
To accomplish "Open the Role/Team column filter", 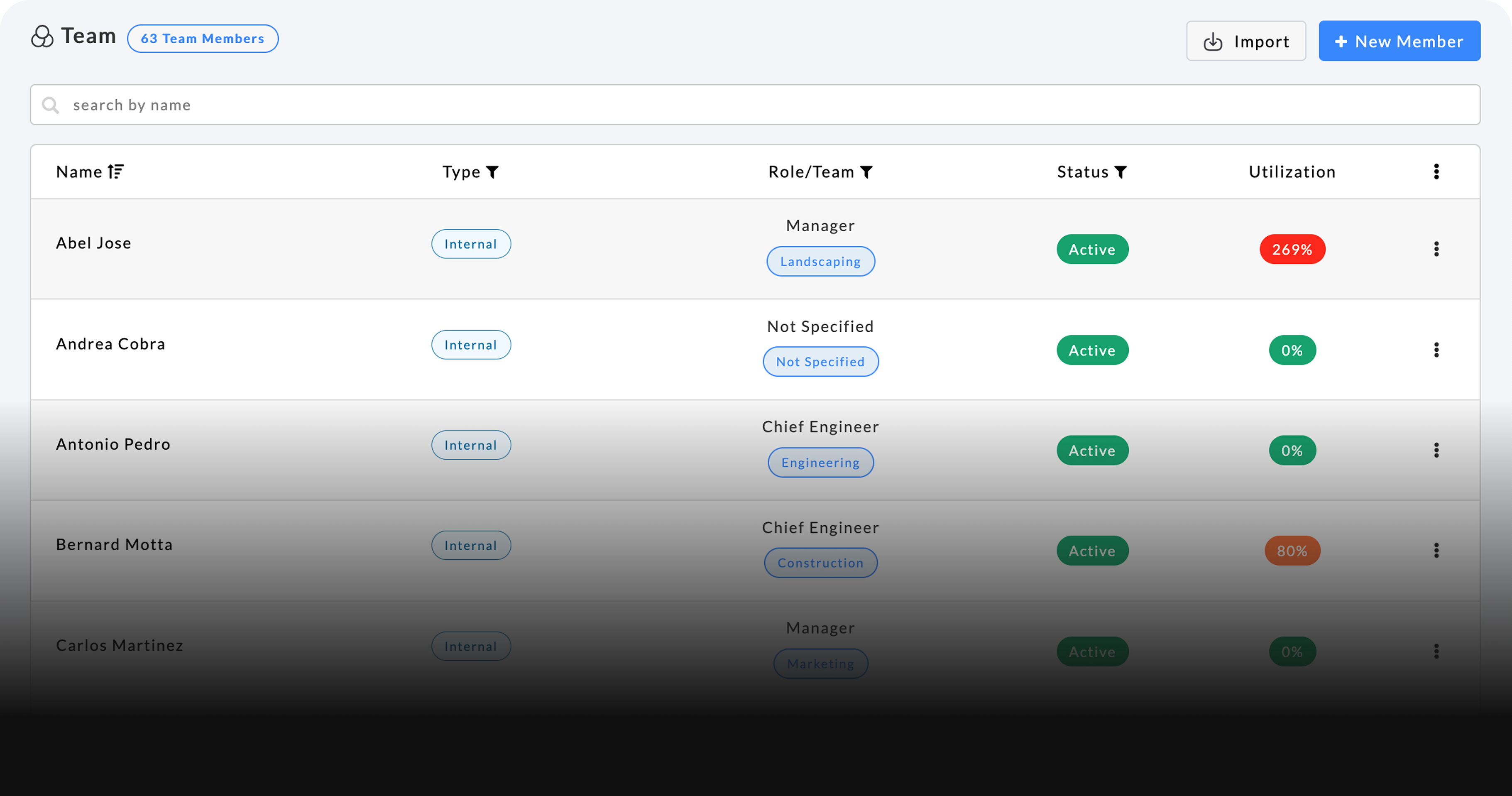I will 866,172.
